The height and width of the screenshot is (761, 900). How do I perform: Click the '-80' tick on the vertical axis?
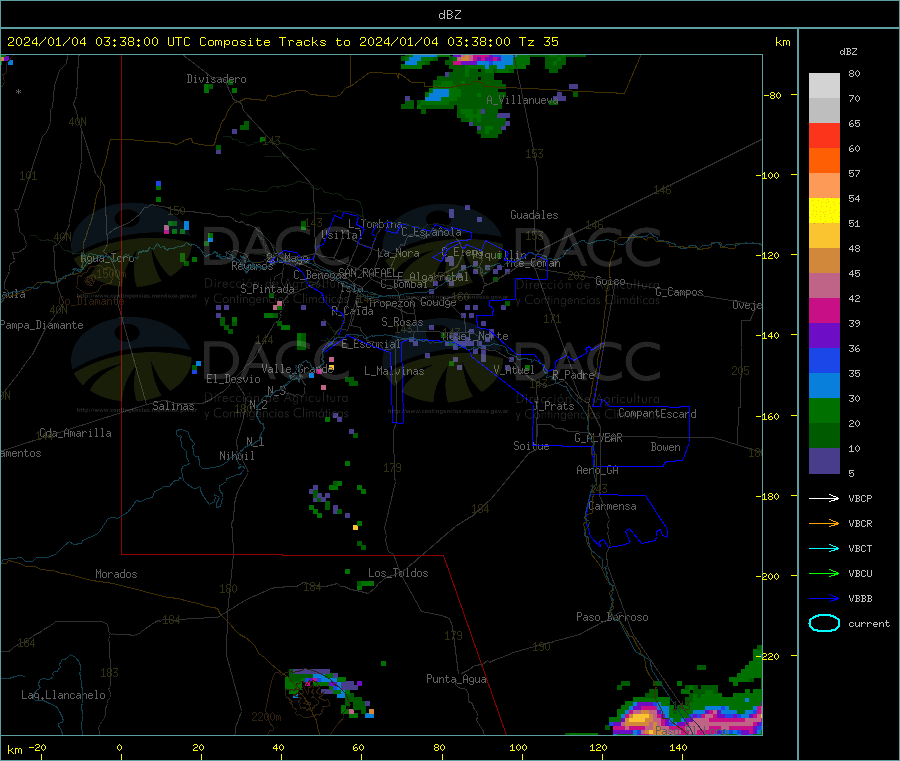click(772, 95)
